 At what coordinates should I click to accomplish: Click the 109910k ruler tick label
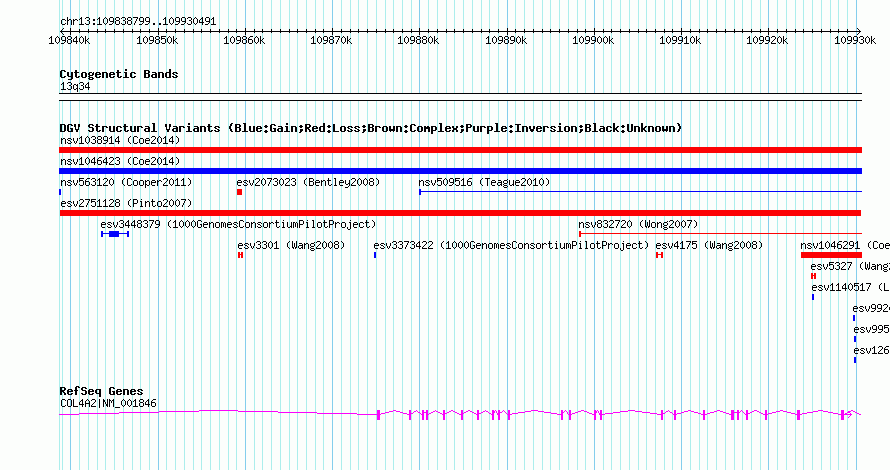pyautogui.click(x=680, y=40)
